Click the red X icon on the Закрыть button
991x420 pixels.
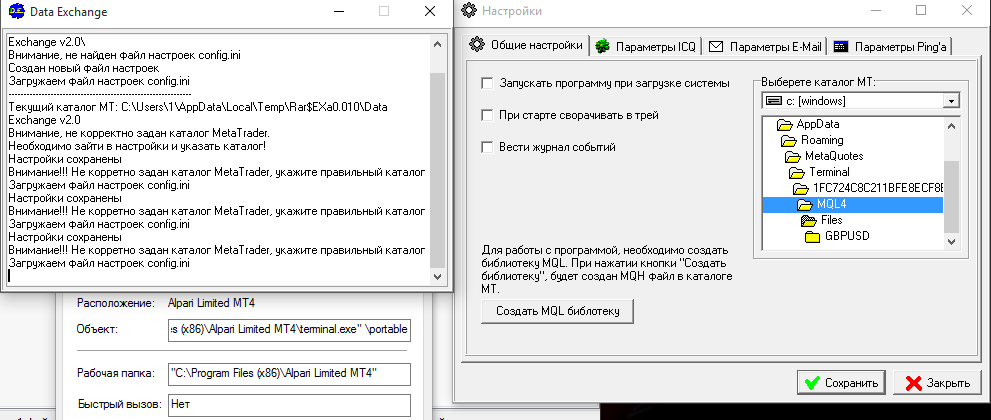[x=913, y=383]
